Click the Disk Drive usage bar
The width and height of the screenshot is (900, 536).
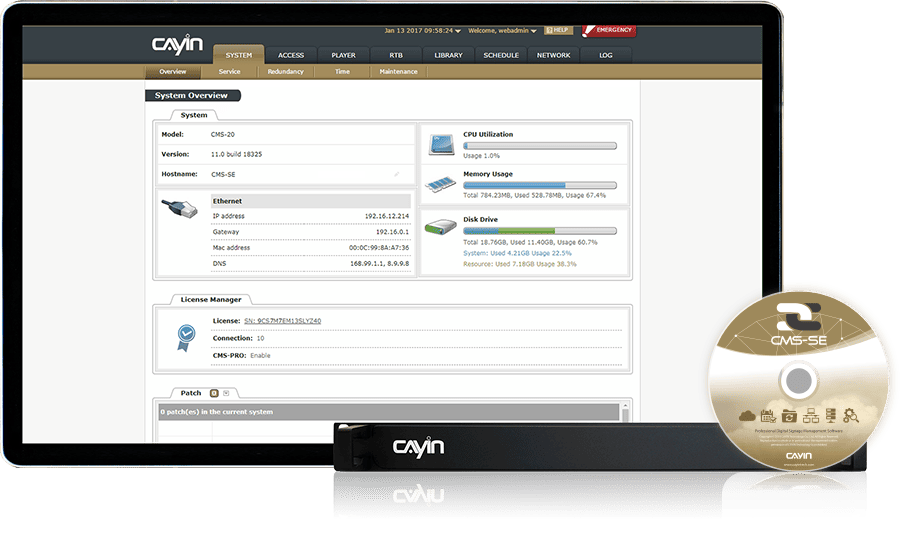539,231
